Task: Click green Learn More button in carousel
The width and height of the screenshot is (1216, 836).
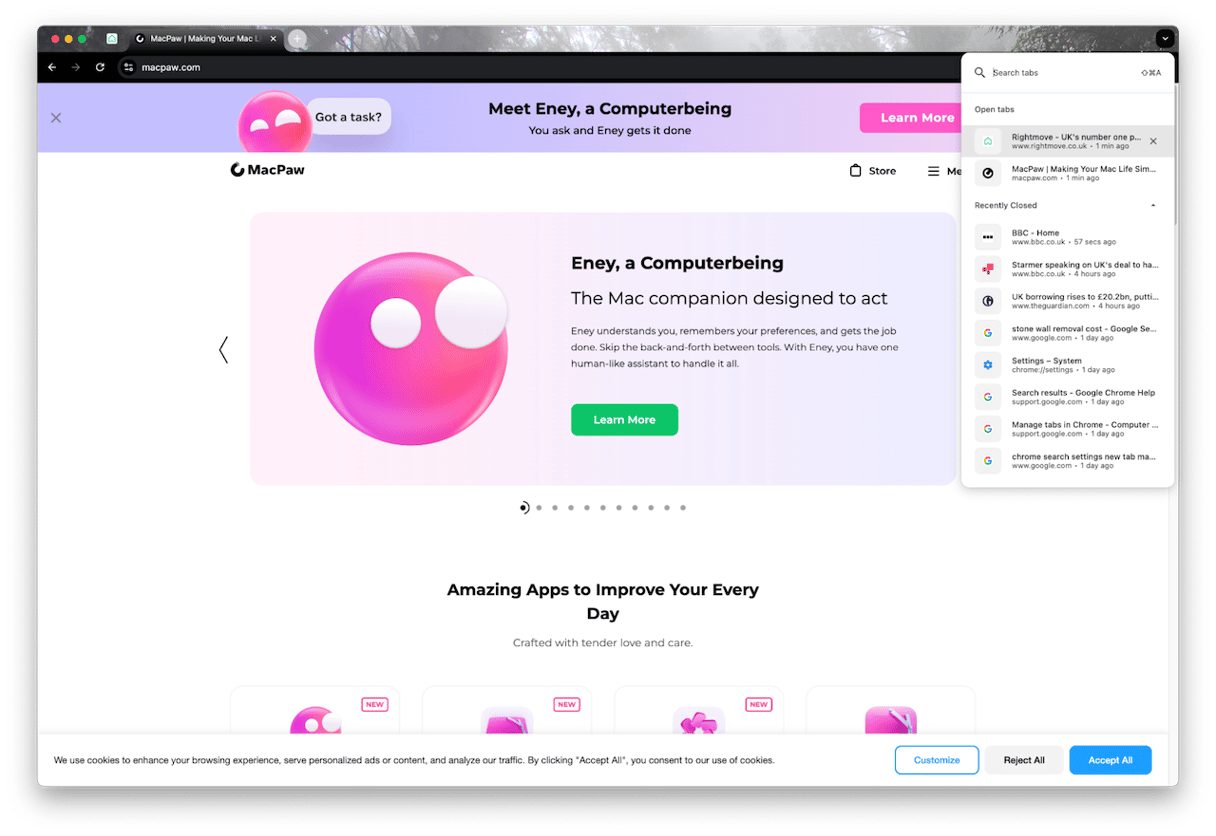Action: [x=624, y=420]
